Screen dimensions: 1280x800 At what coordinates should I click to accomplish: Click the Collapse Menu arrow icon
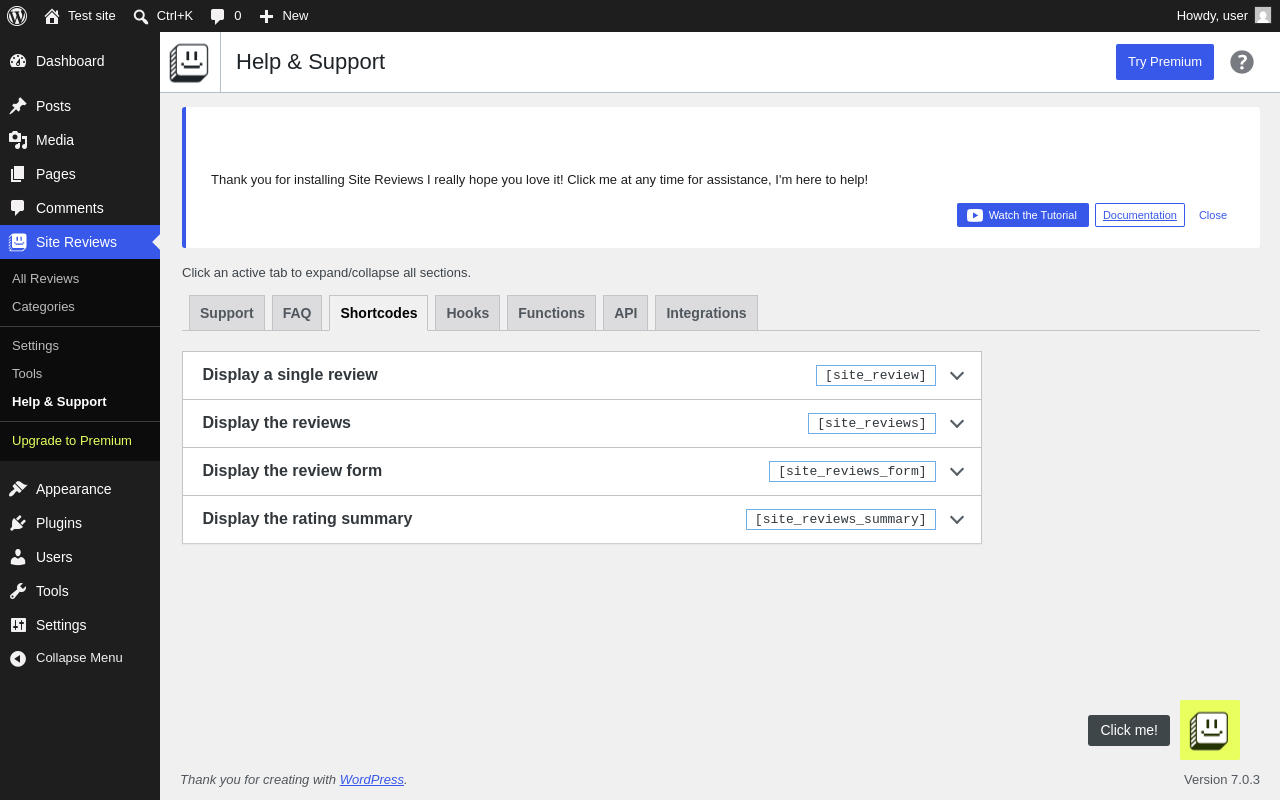coord(18,658)
